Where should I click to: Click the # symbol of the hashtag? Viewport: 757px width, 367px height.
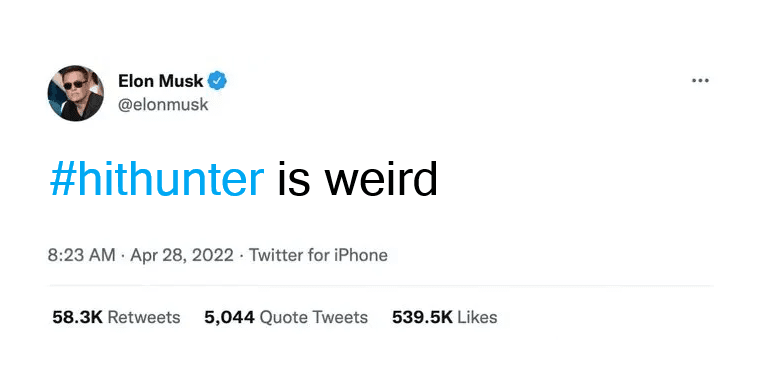[x=62, y=179]
